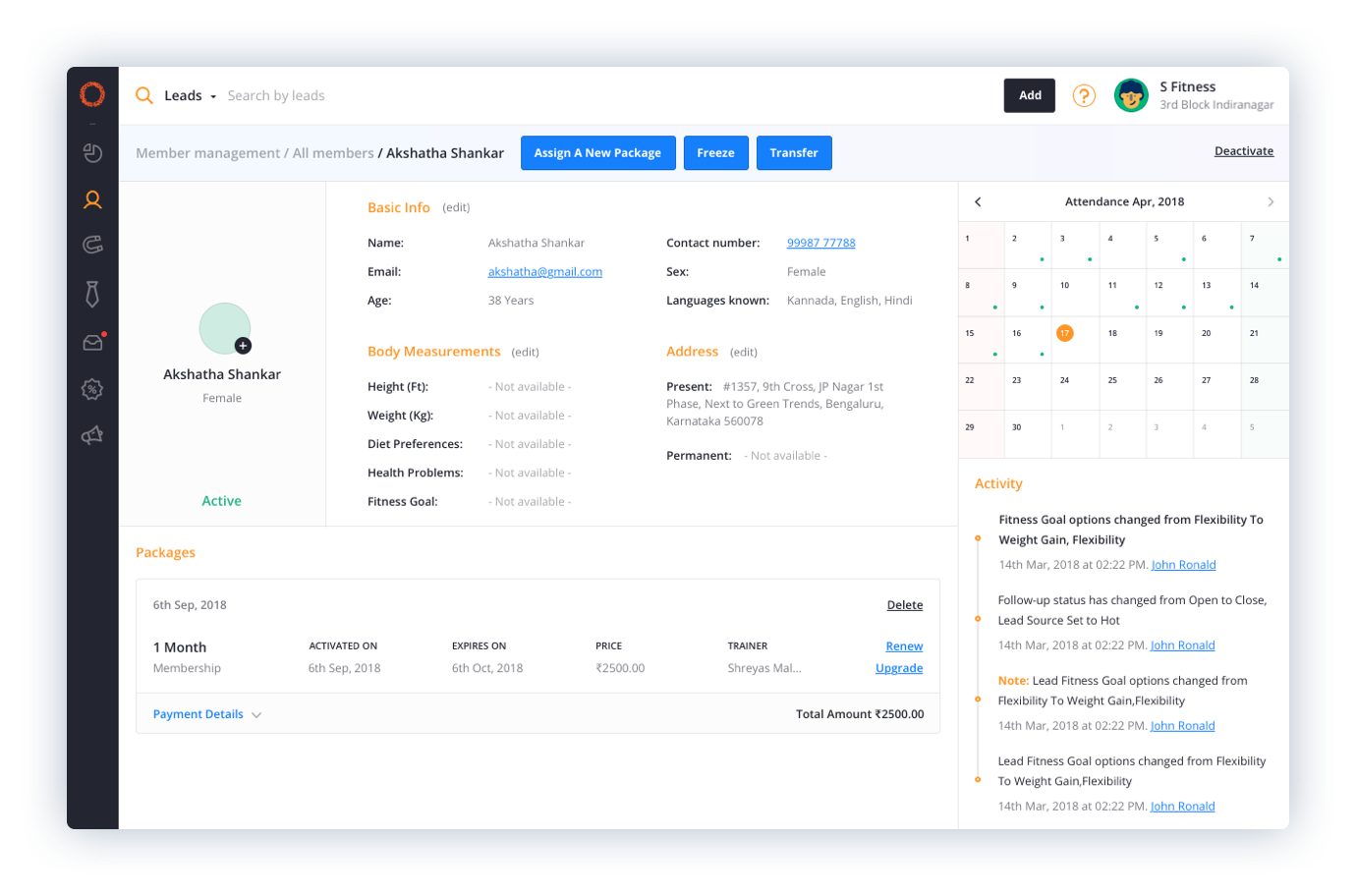The image size is (1356, 896).
Task: Click the Deactivate link
Action: [1243, 151]
